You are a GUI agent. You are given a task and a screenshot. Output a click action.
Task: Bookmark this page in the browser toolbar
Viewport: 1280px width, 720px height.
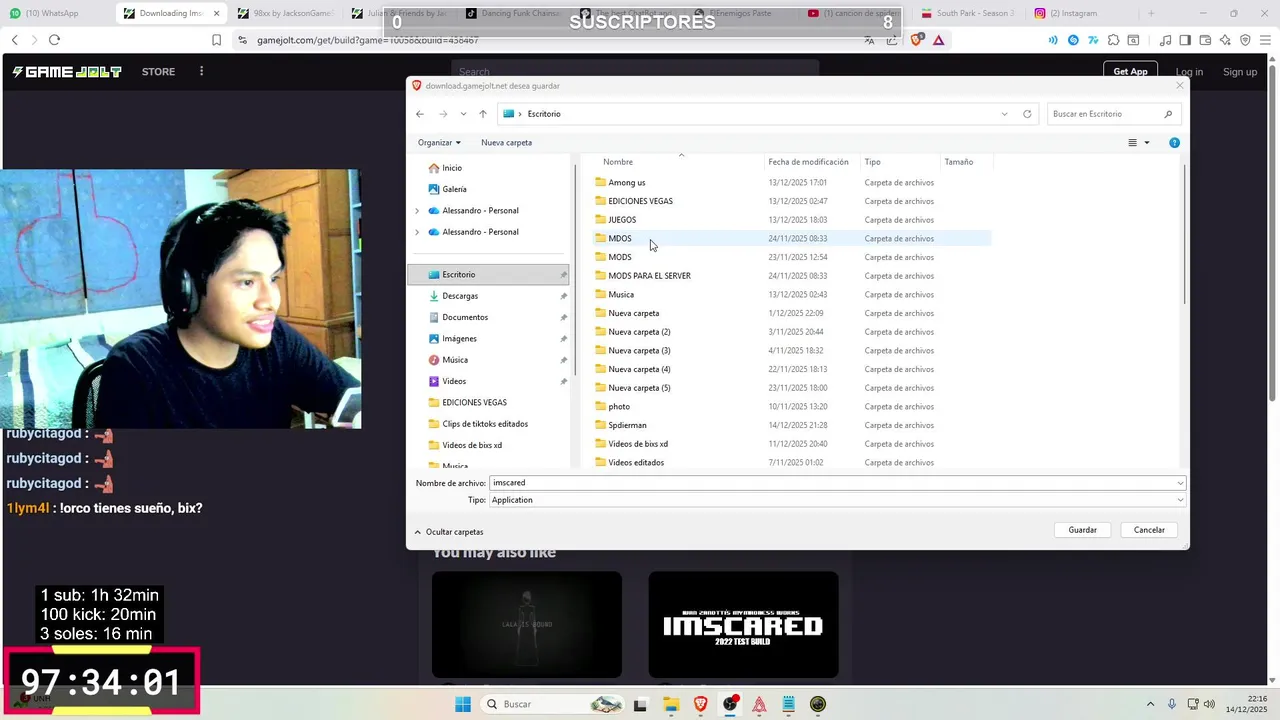tap(216, 40)
